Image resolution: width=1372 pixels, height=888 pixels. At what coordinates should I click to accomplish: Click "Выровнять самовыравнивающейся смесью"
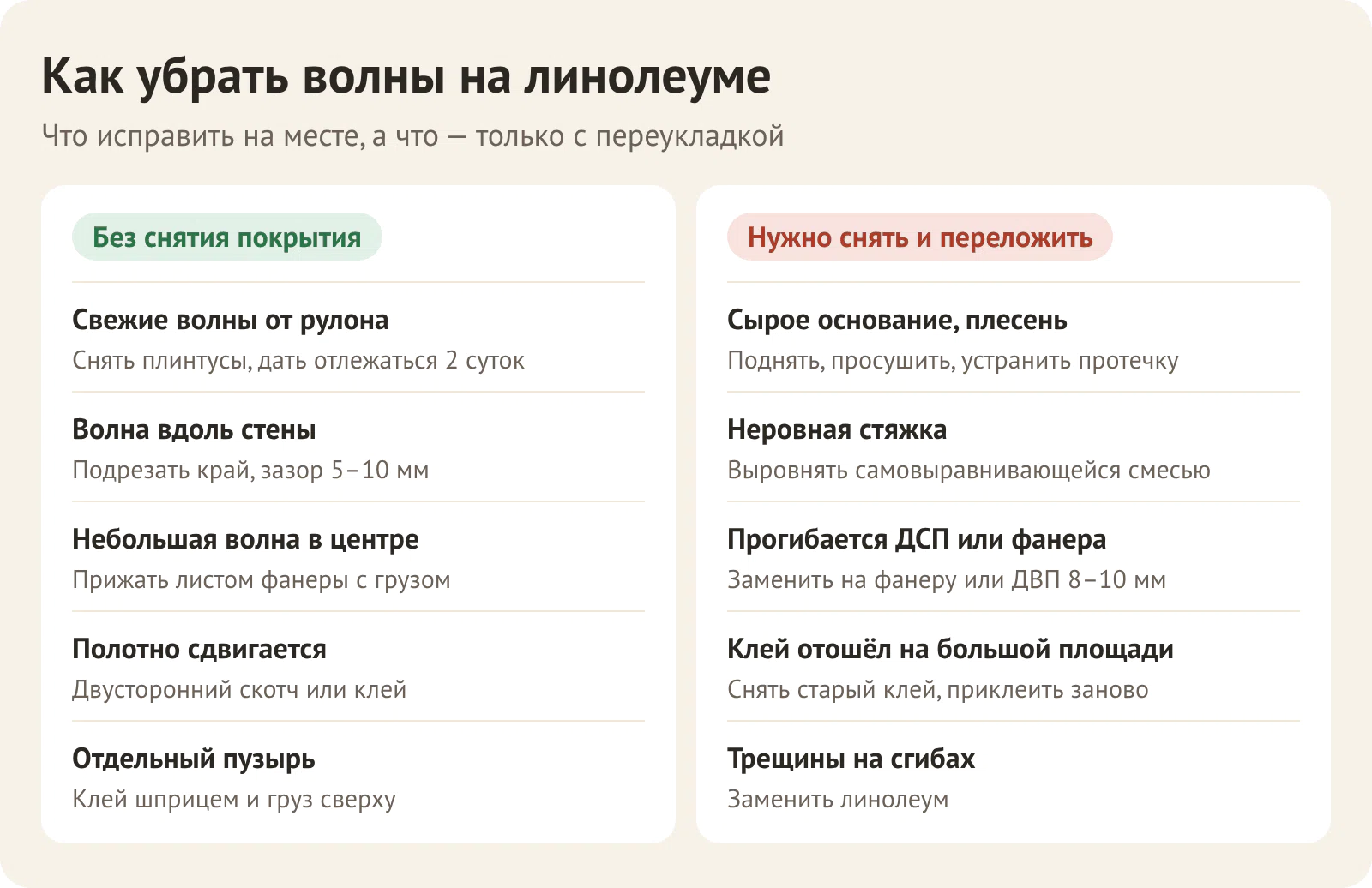pyautogui.click(x=969, y=471)
